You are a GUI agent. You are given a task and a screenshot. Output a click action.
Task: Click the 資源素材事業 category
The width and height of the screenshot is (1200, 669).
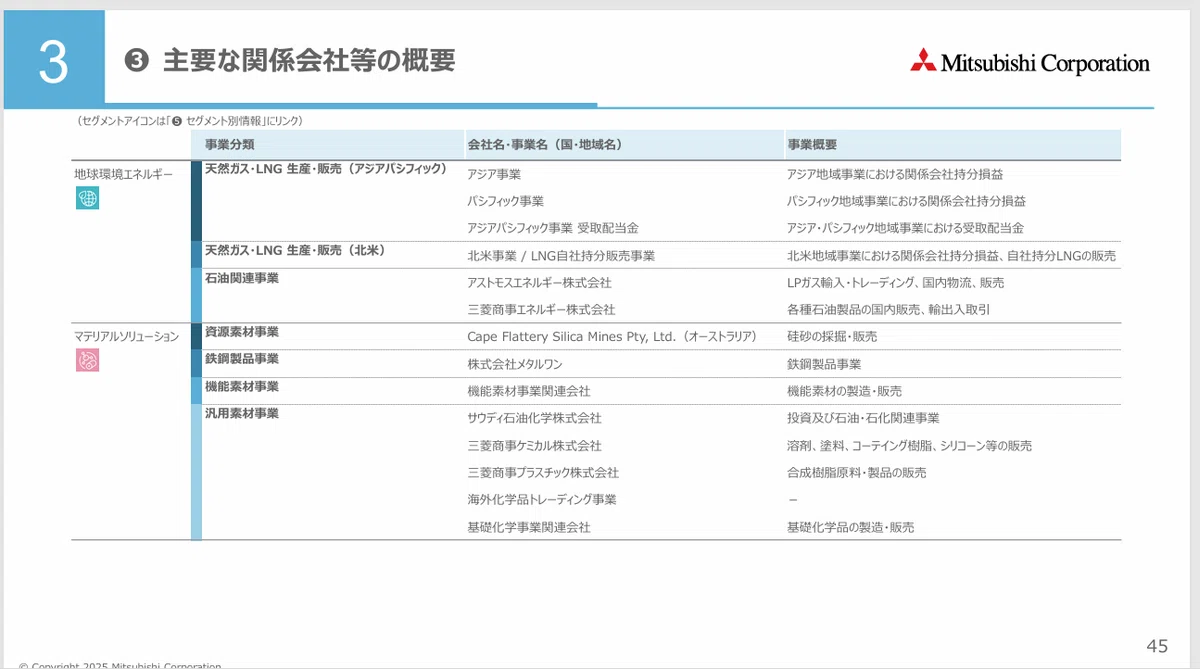click(242, 332)
